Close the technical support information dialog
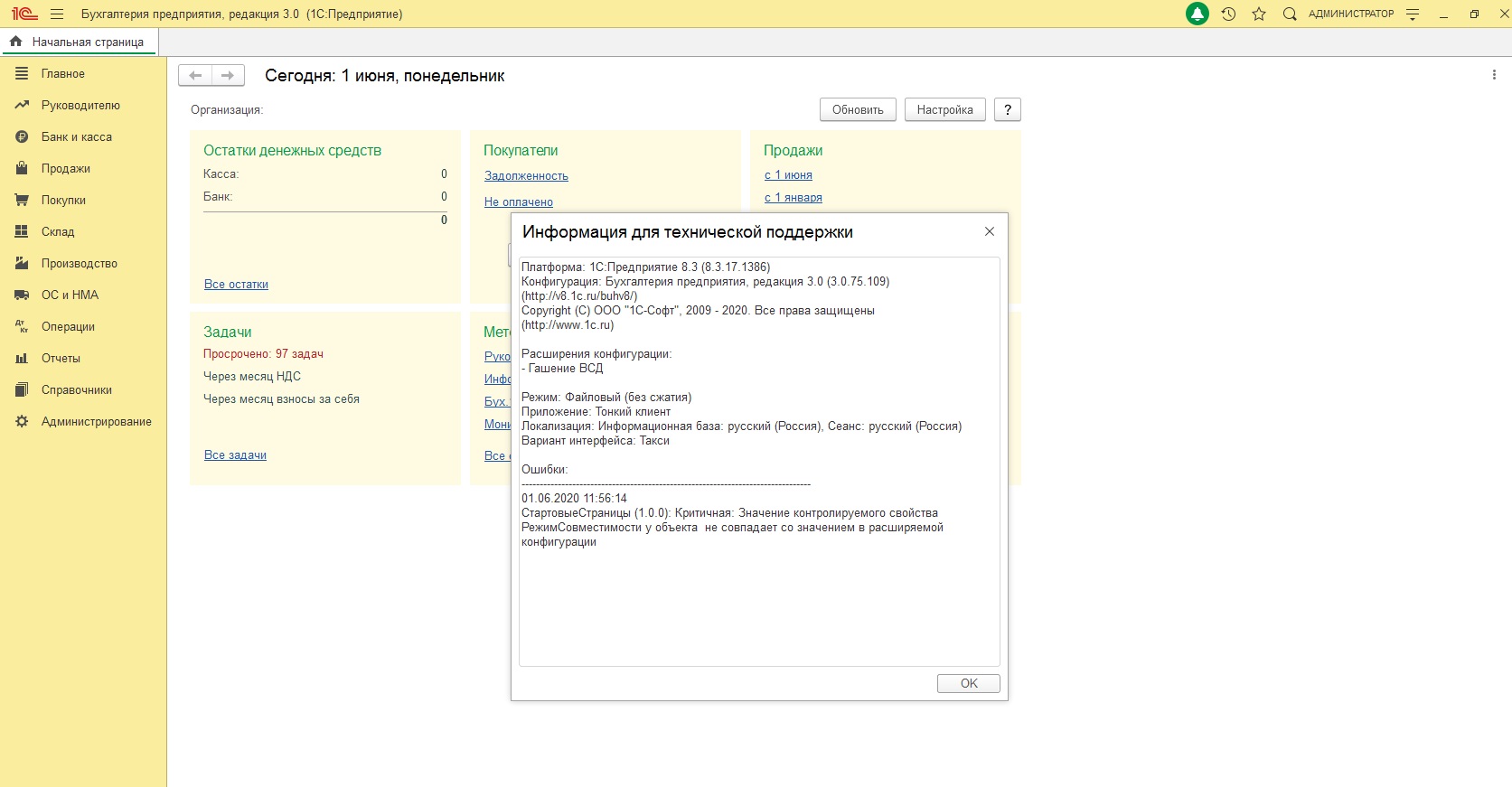 [990, 231]
